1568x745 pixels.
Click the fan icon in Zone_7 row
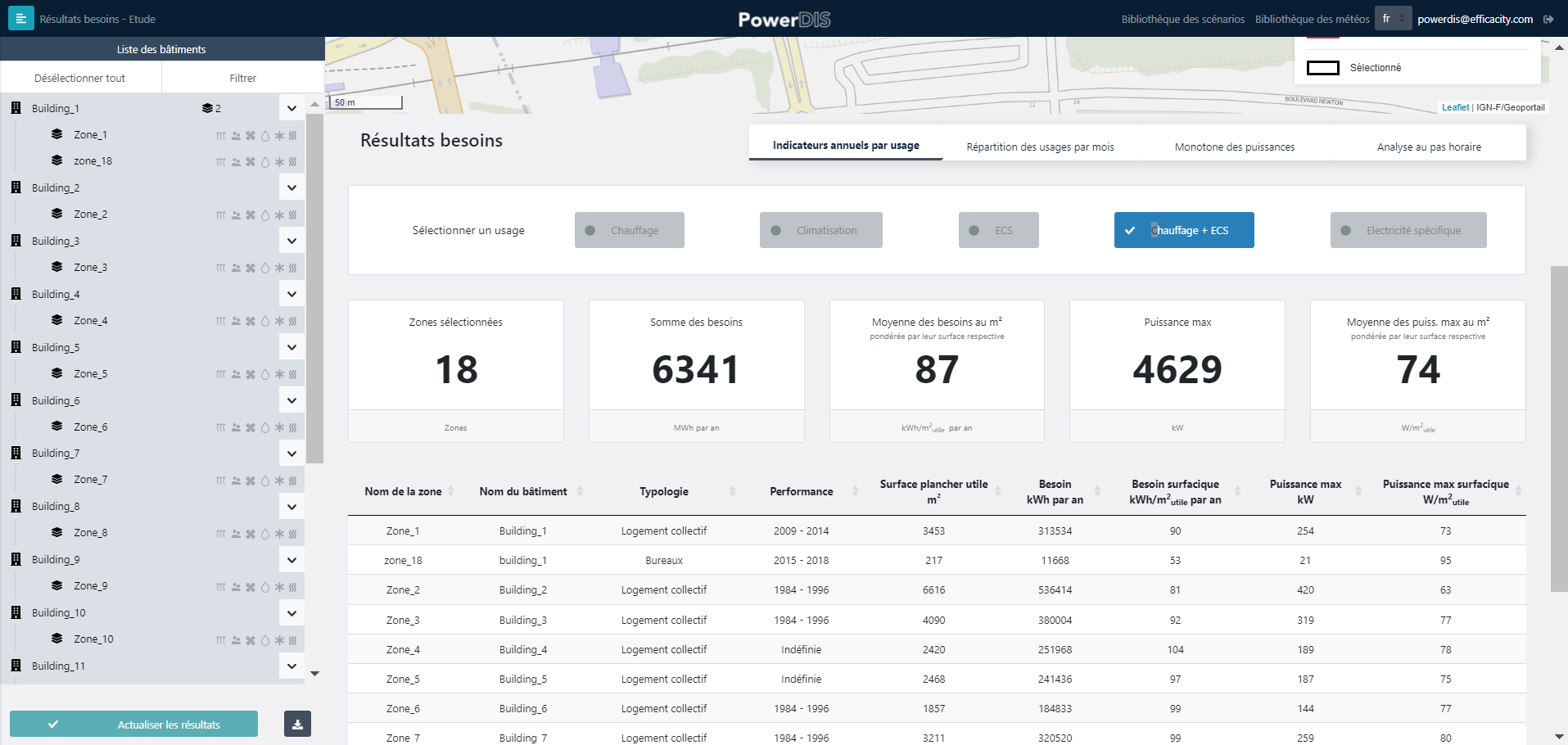coord(251,481)
